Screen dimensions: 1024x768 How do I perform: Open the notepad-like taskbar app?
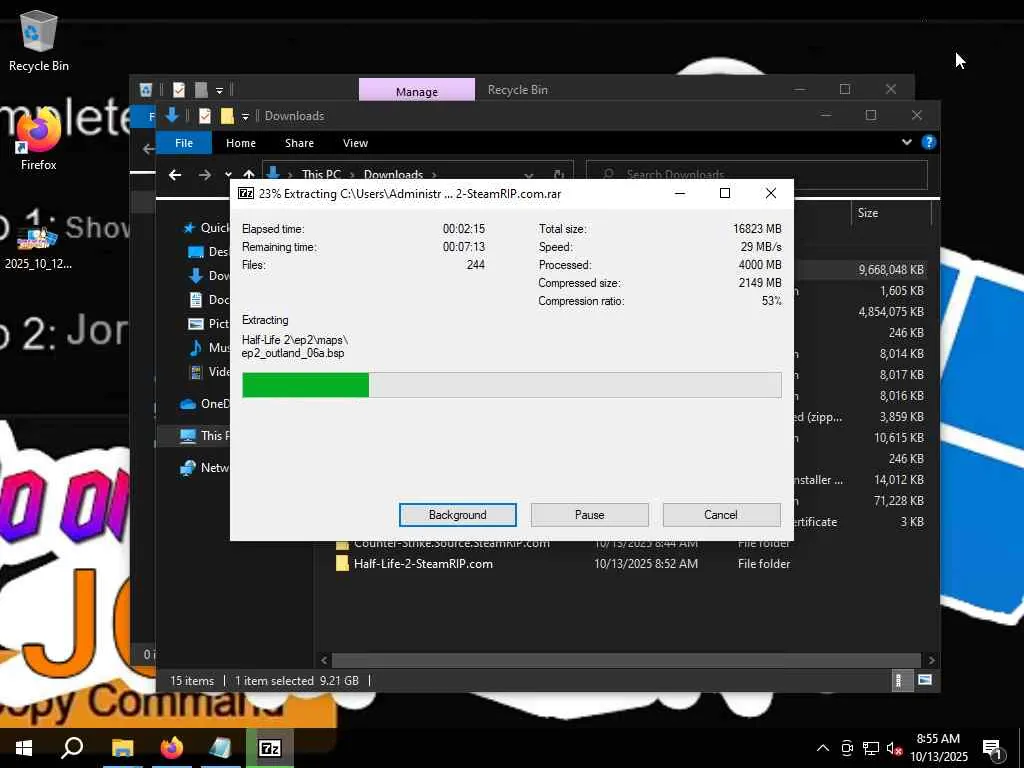click(x=221, y=748)
